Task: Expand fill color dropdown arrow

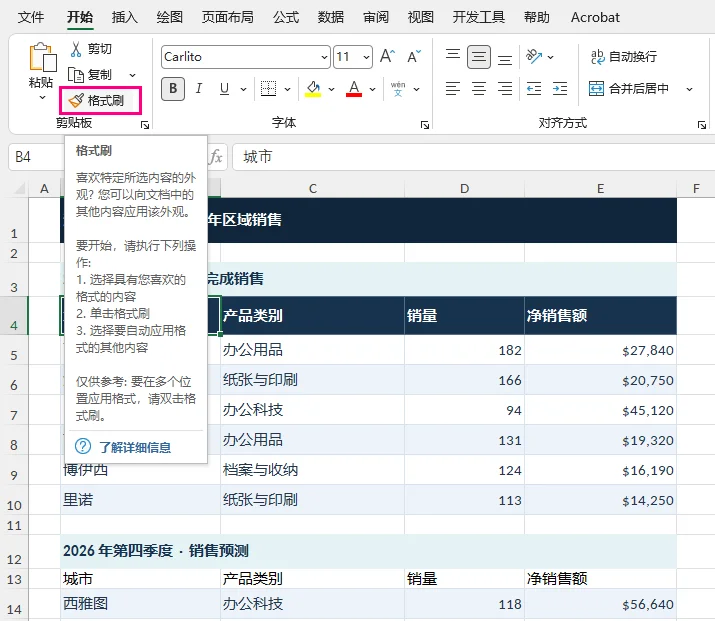Action: click(332, 89)
